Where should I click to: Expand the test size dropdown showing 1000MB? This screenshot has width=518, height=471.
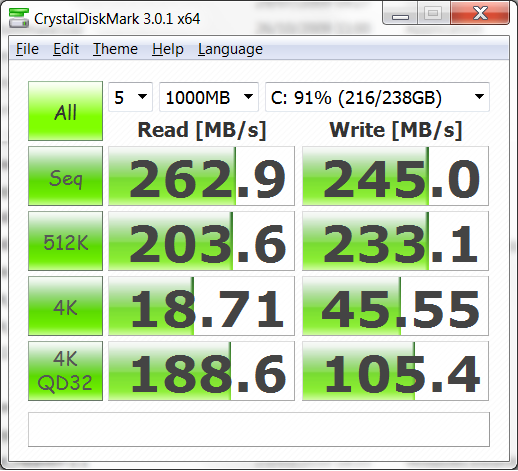coord(209,97)
